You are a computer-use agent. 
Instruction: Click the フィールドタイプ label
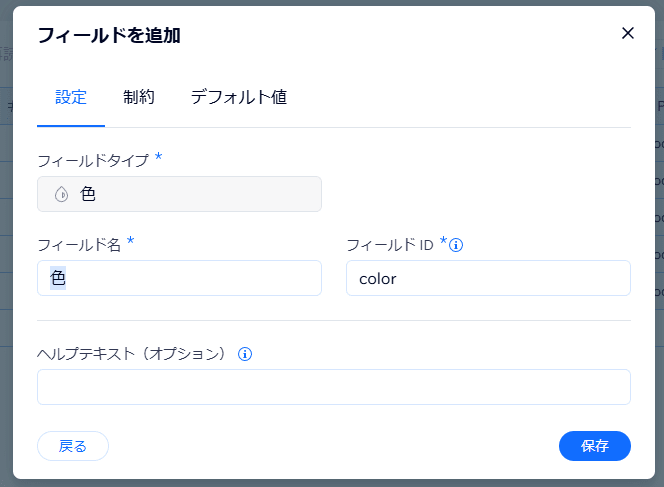pyautogui.click(x=93, y=160)
